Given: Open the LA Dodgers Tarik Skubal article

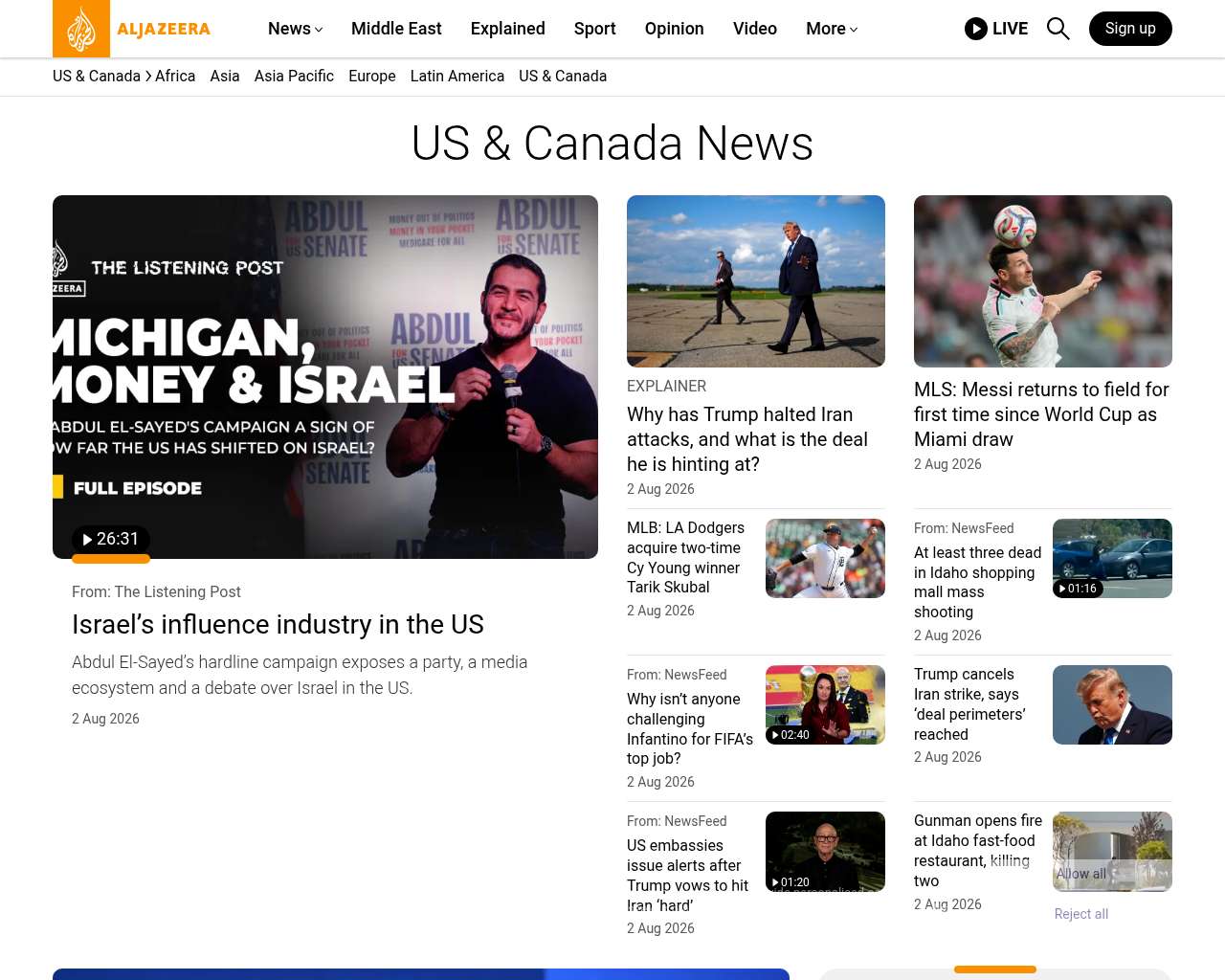Looking at the screenshot, I should 685,557.
